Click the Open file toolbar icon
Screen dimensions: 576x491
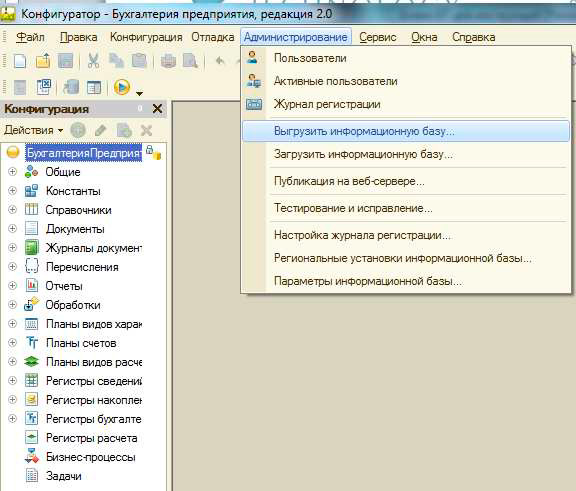(43, 61)
